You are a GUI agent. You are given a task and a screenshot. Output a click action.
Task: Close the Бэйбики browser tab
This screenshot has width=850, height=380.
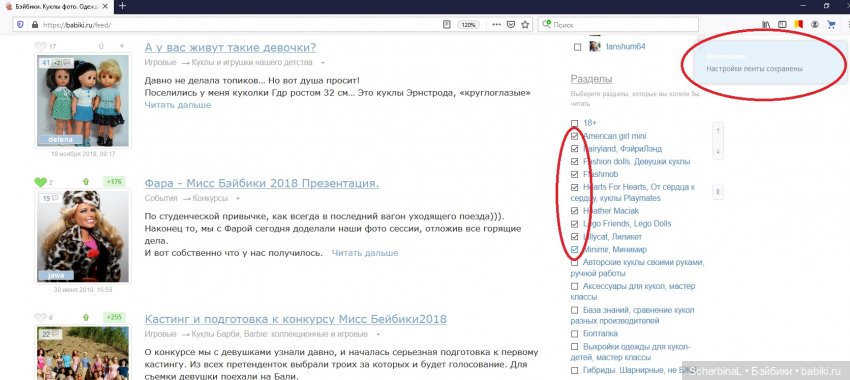[106, 6]
